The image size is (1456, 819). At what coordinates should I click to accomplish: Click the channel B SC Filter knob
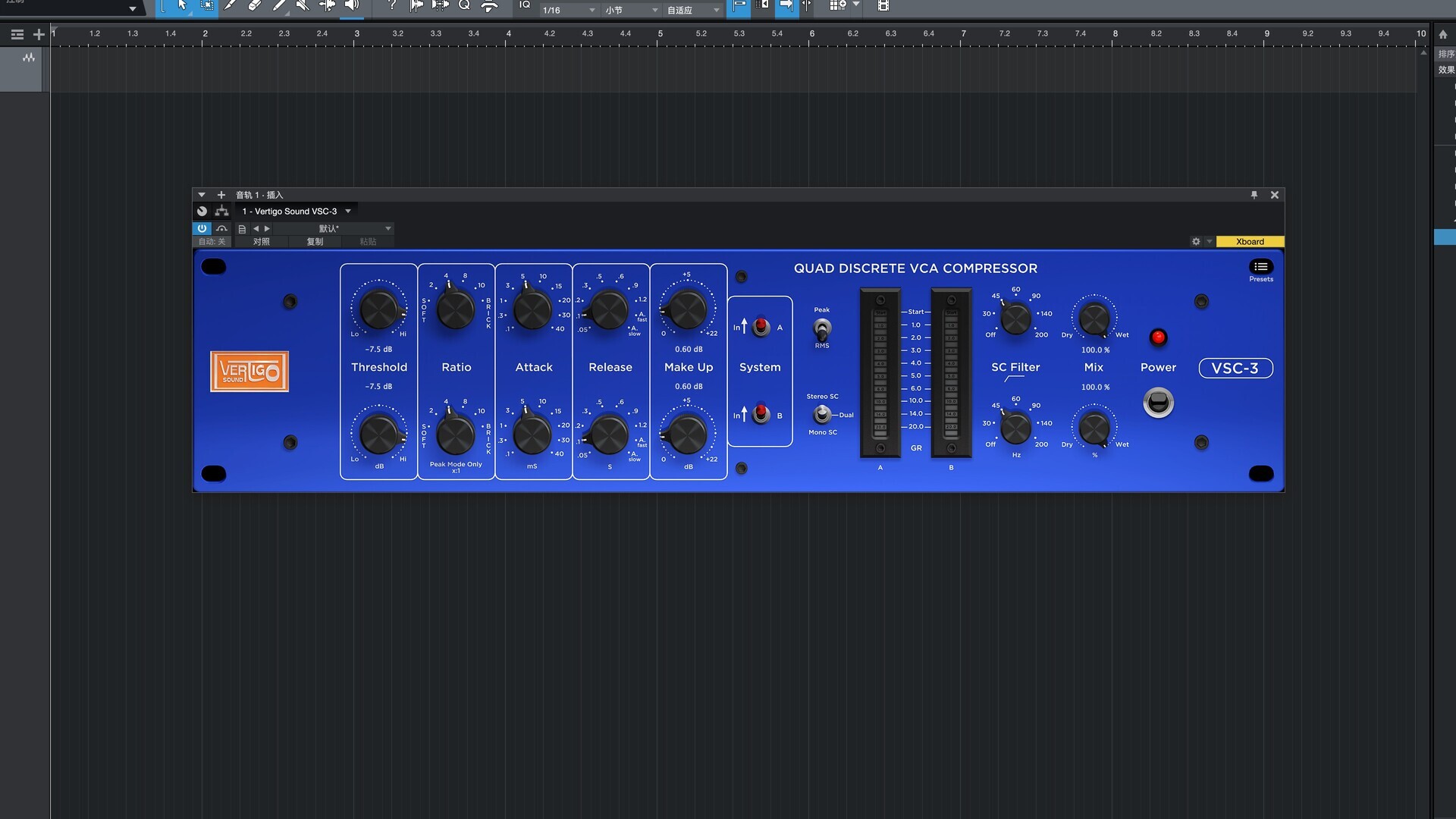[x=1015, y=428]
